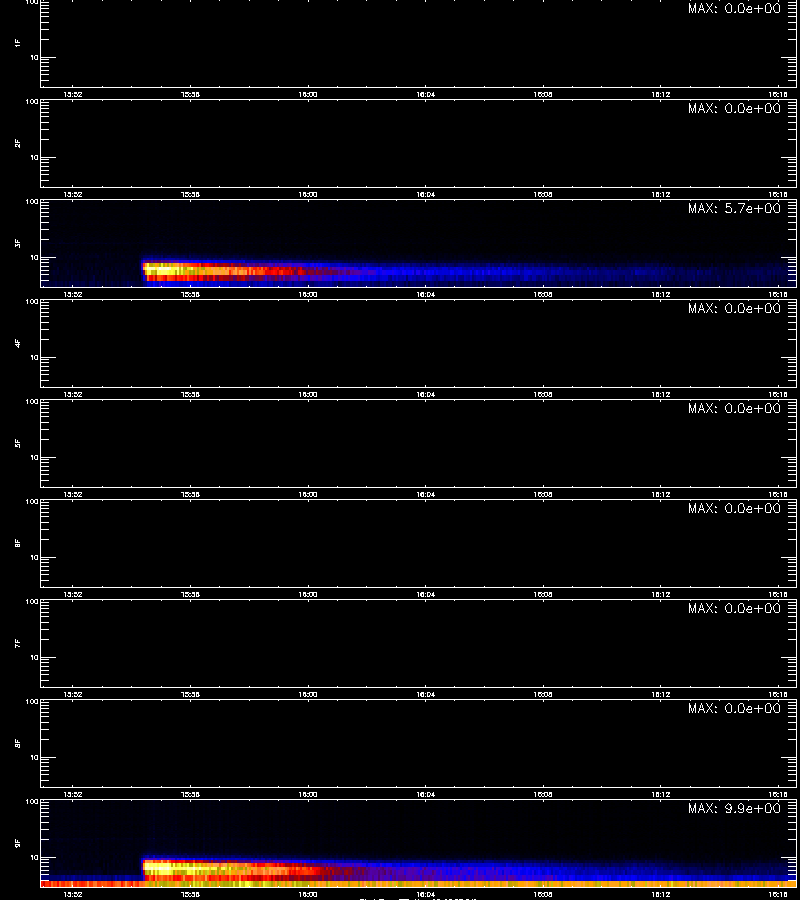Click the 10 axis tick label on panel 3F

[x=35, y=258]
